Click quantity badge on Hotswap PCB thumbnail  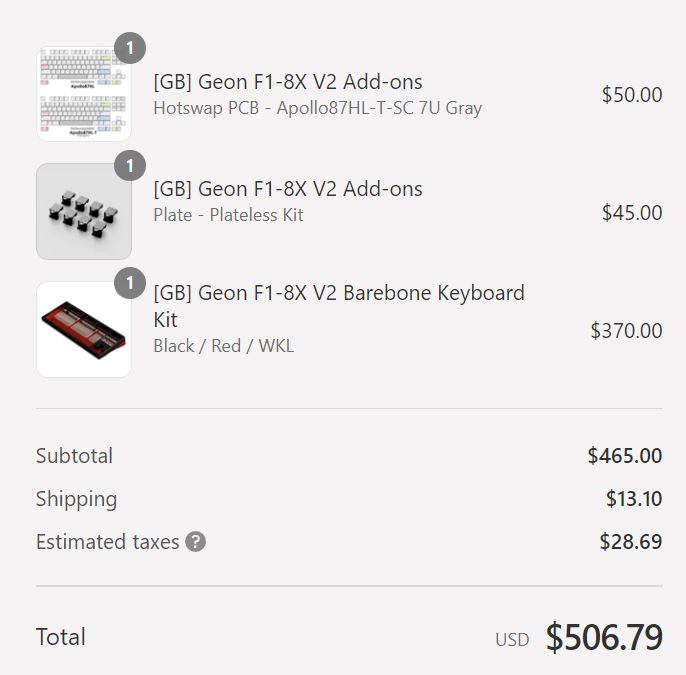pos(129,48)
